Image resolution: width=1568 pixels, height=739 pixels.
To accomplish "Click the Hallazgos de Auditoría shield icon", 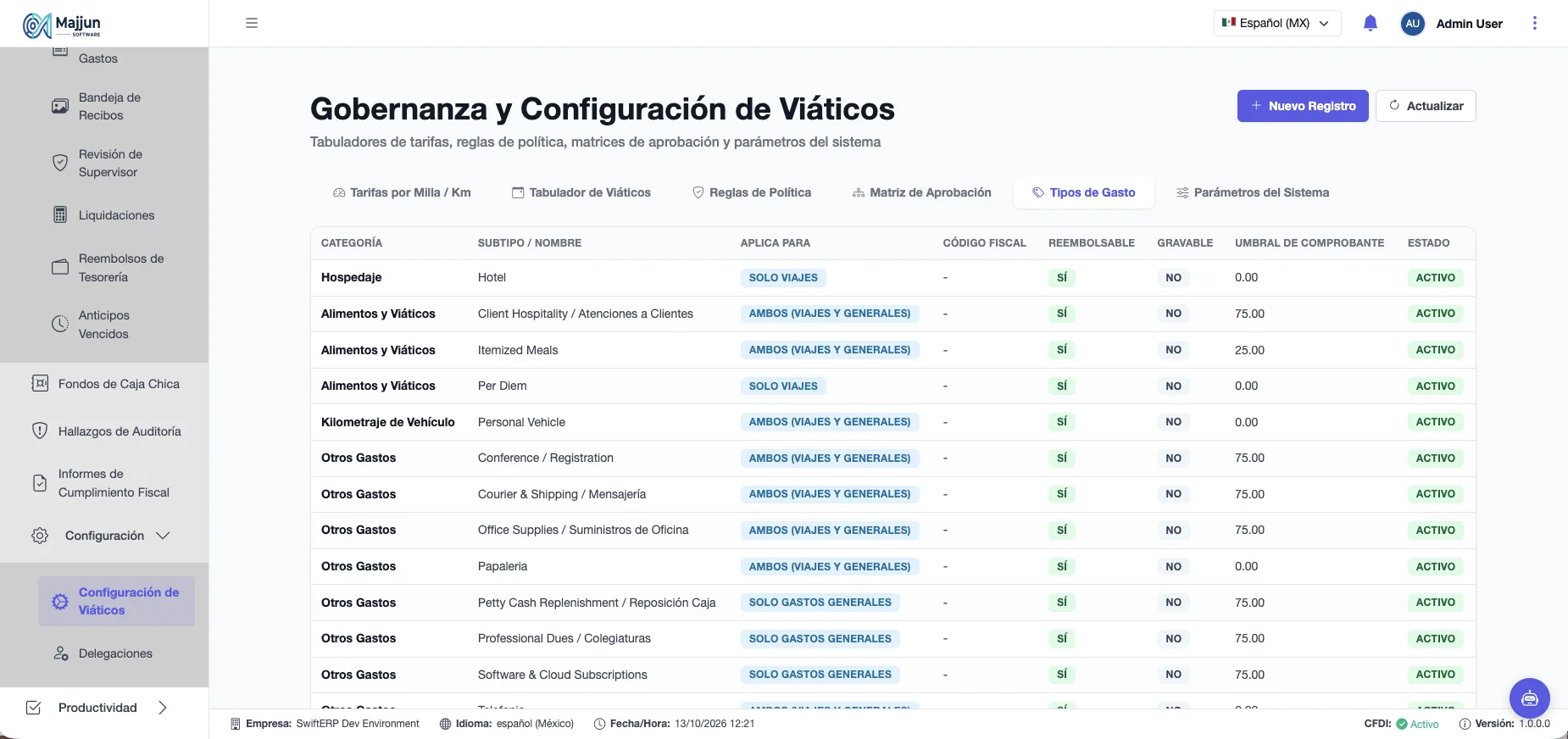I will tap(40, 431).
